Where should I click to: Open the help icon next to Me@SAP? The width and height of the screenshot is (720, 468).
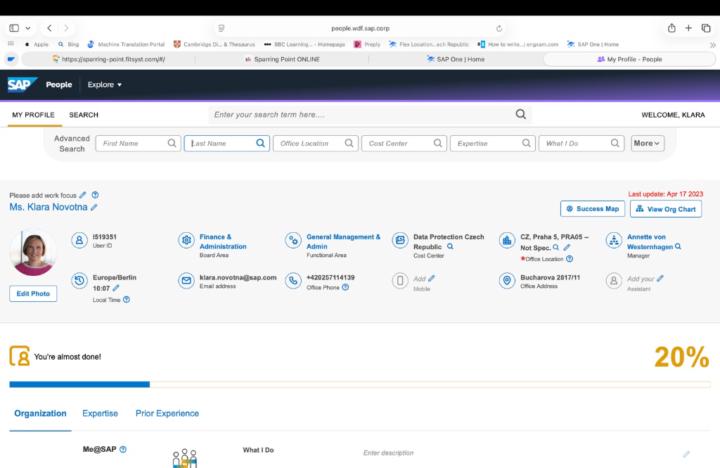pyautogui.click(x=123, y=450)
